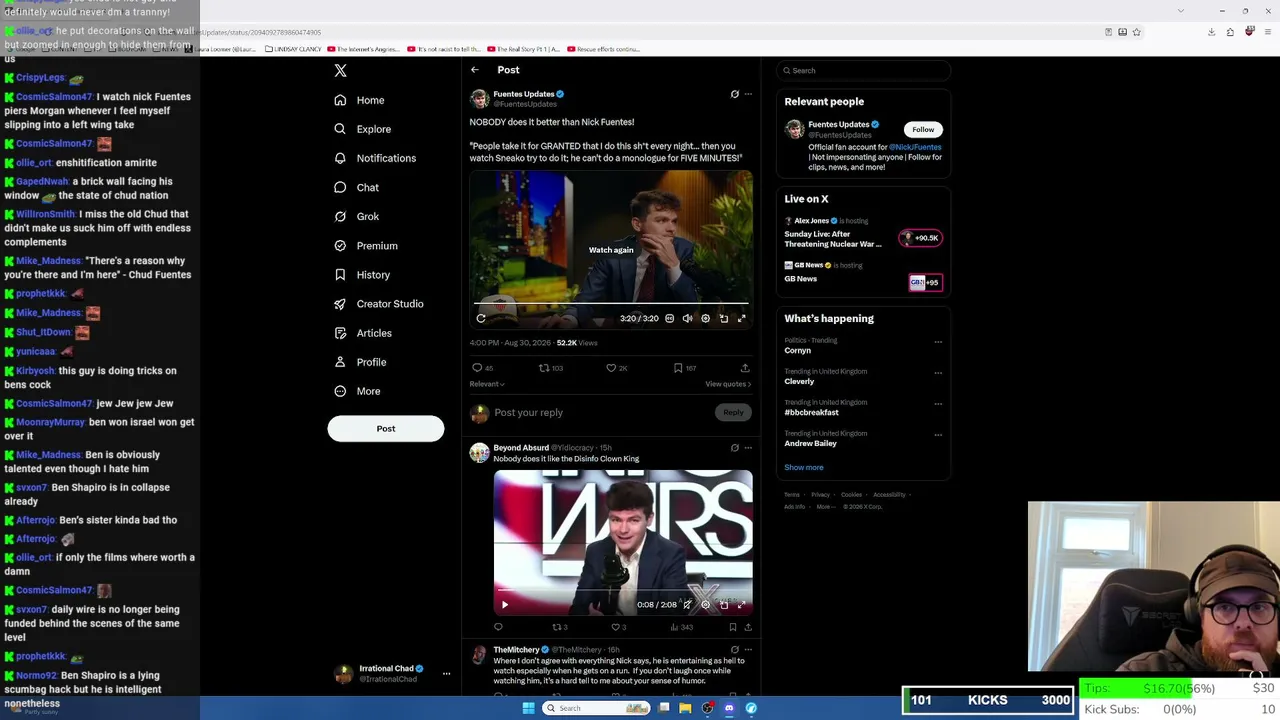The height and width of the screenshot is (720, 1280).
Task: Toggle captions on the main post video
Action: coord(670,318)
